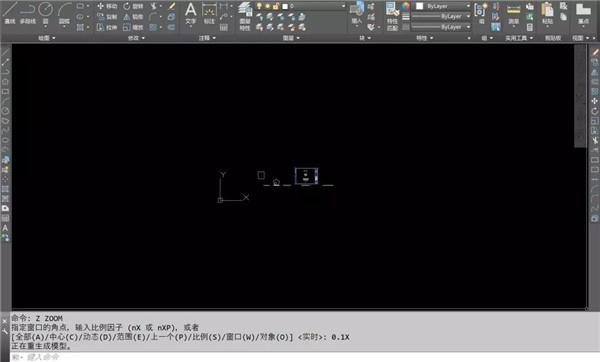Click the 移动 (Move) tool
Screen dimensions: 600x362
(x=108, y=6)
